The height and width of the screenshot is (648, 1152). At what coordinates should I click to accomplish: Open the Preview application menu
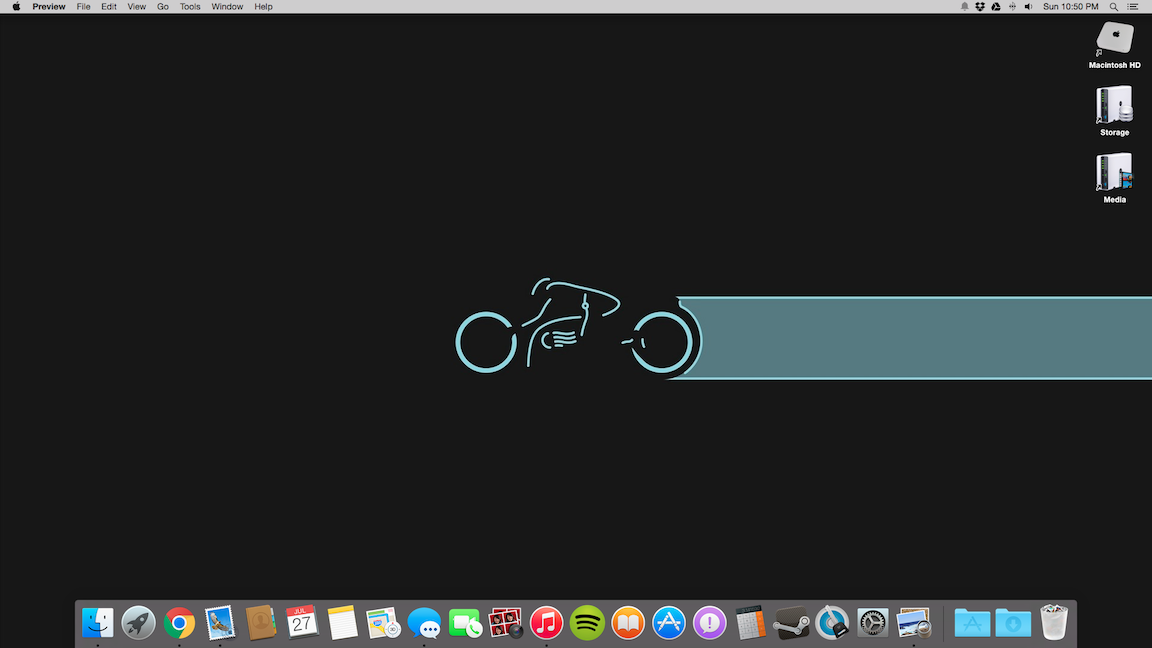click(x=48, y=7)
